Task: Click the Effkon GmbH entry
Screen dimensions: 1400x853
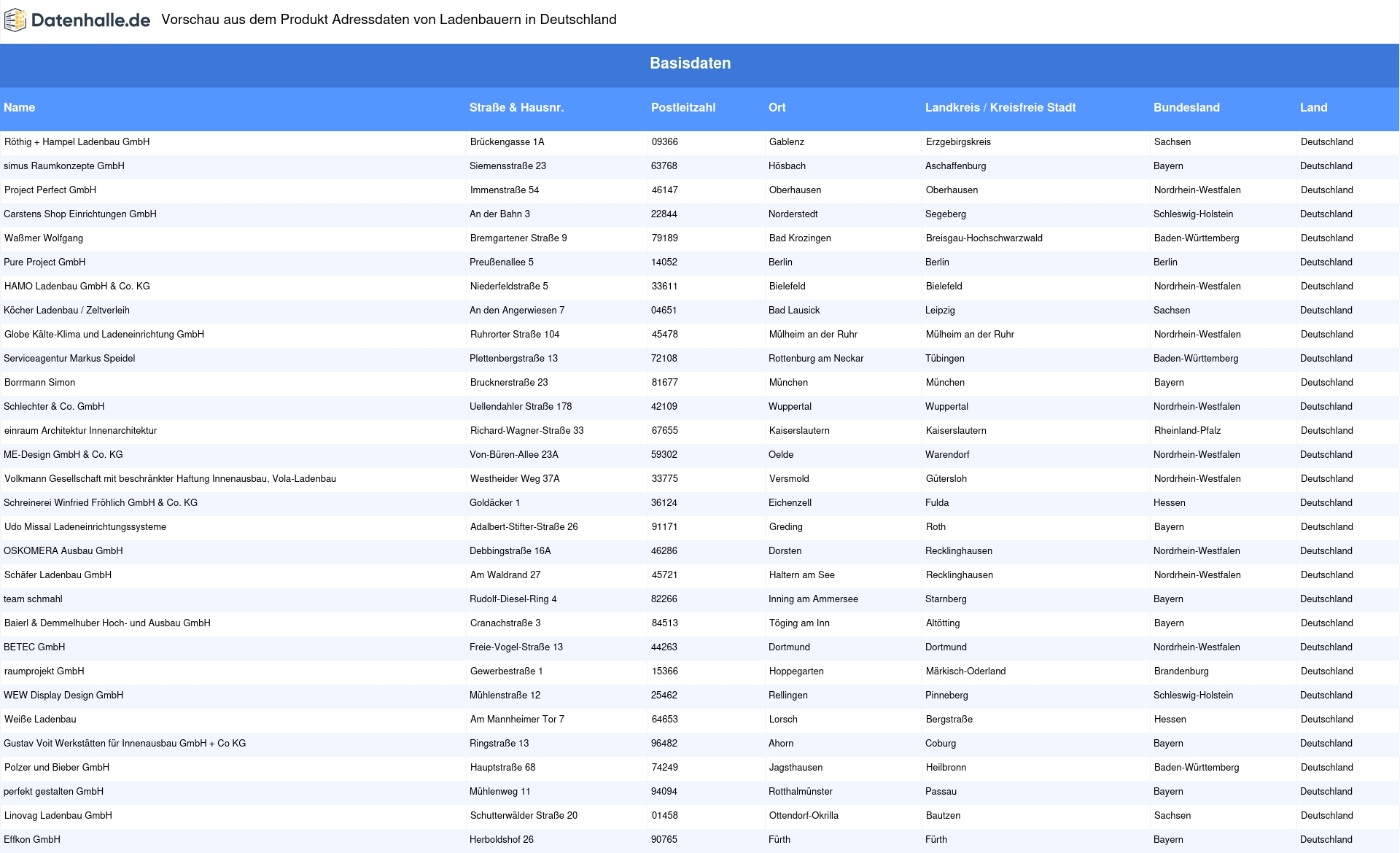Action: [x=32, y=839]
